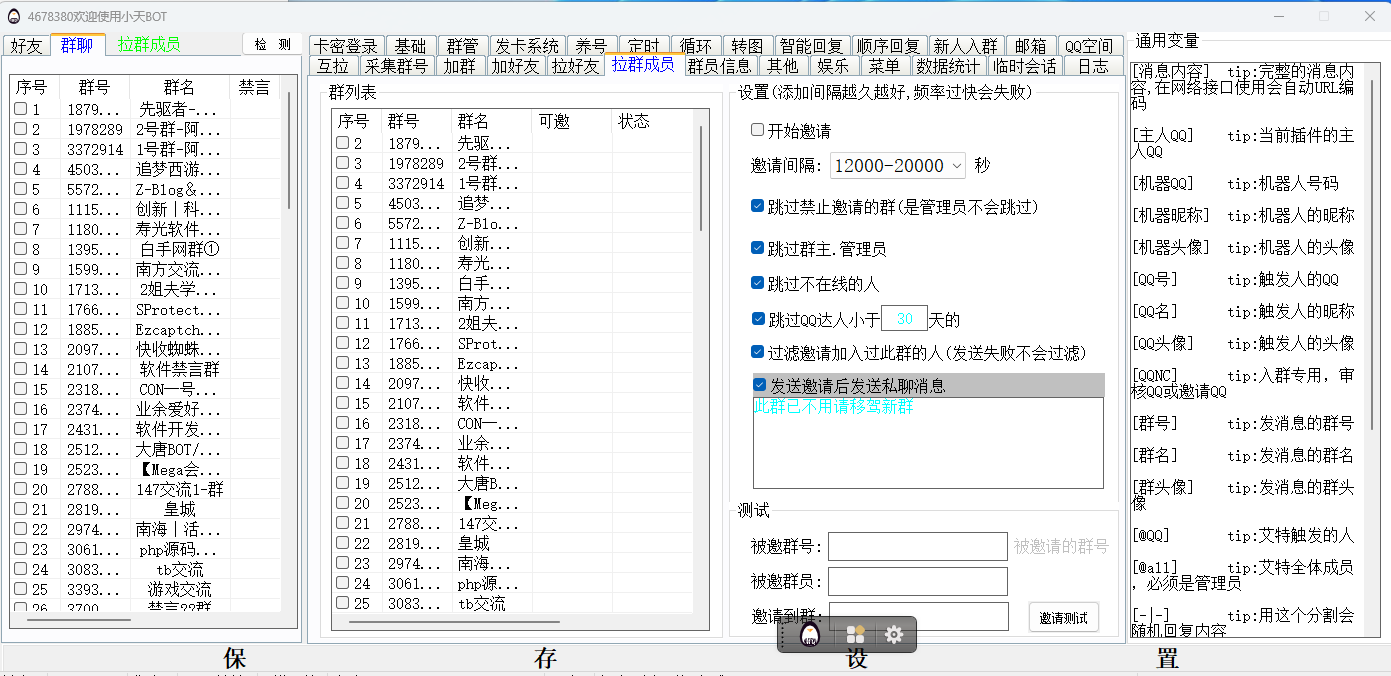Go to the 群管 tab
Screen dimensions: 1391x676
coord(462,46)
